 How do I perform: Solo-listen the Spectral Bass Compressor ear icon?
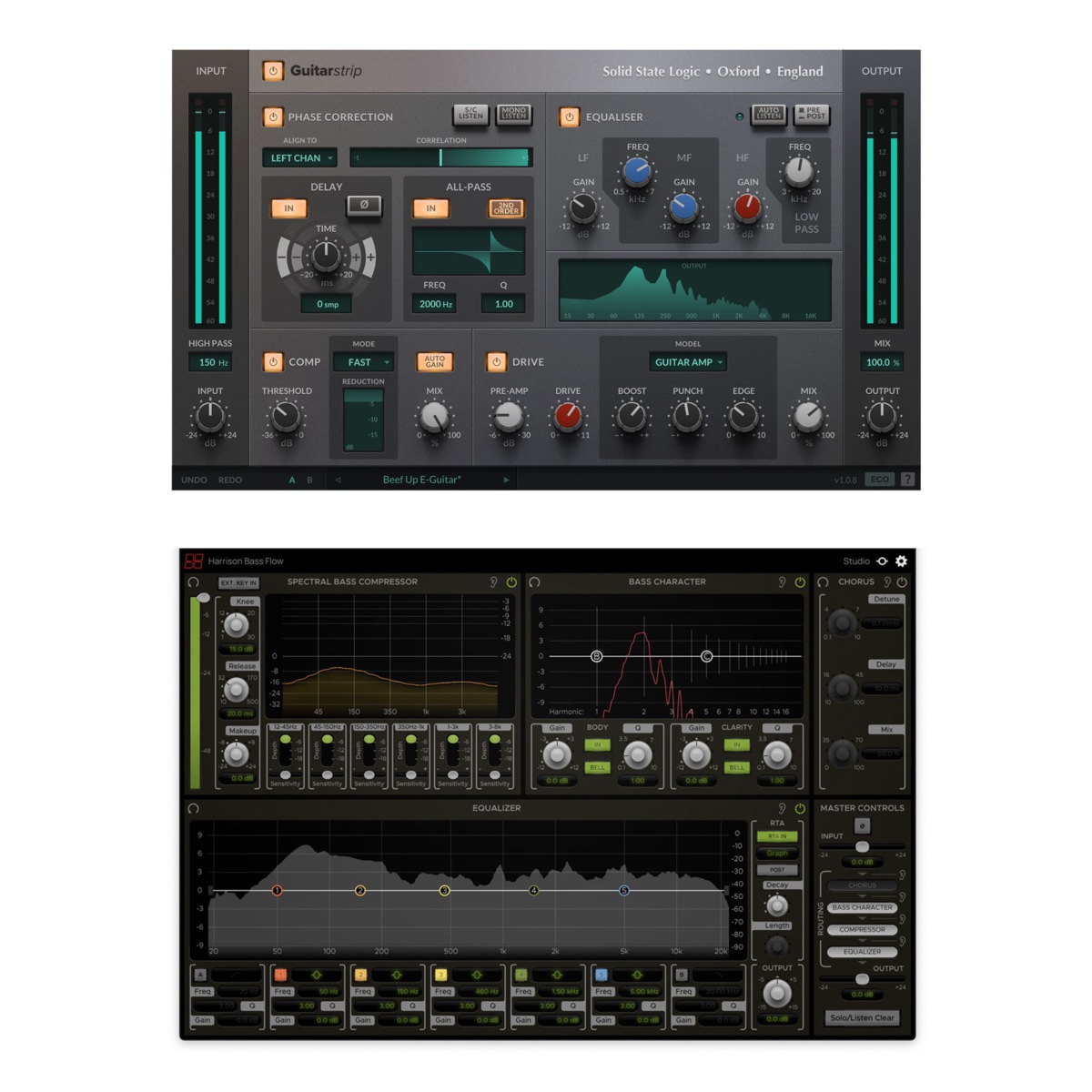[x=494, y=581]
